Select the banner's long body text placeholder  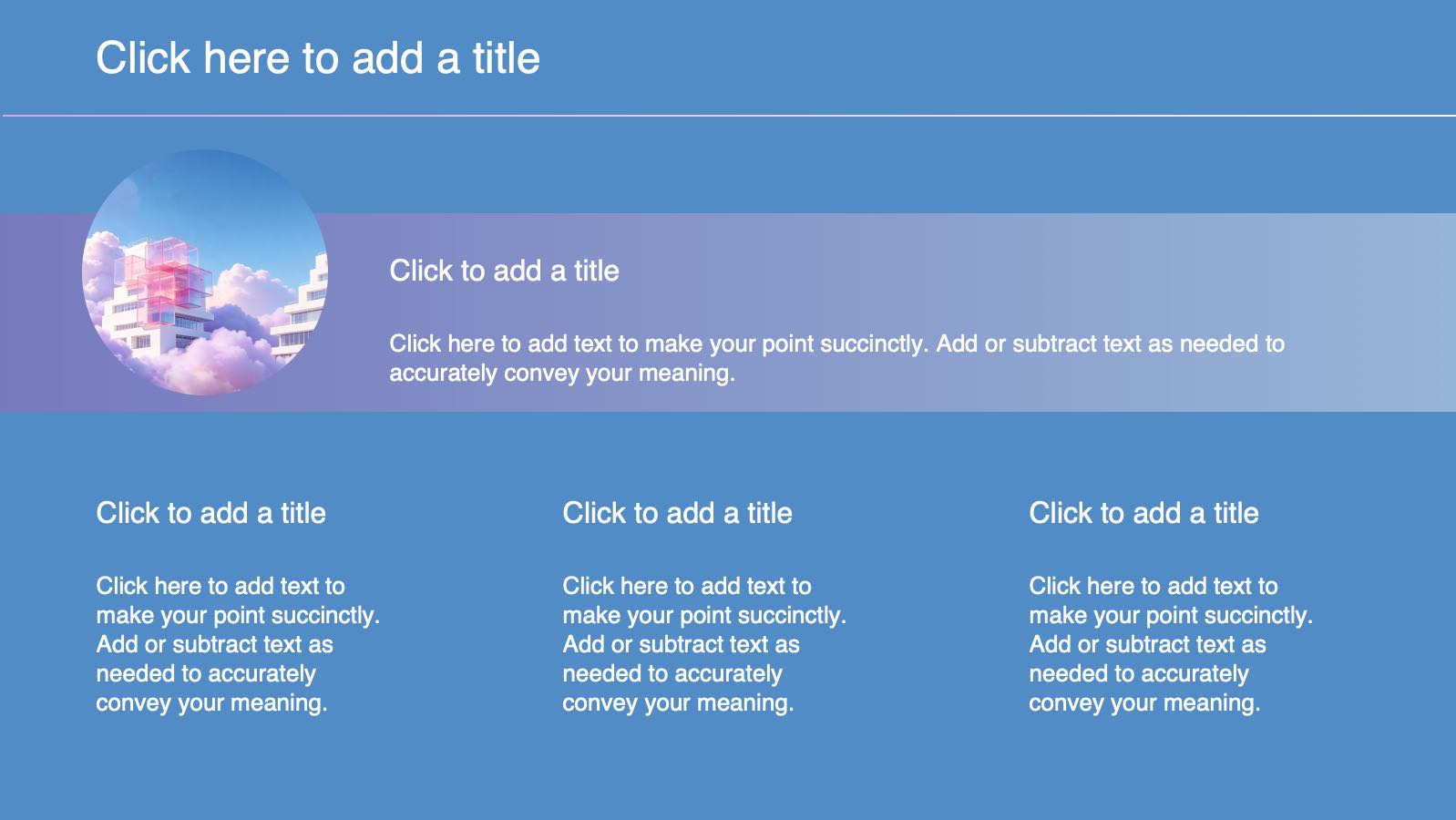836,358
